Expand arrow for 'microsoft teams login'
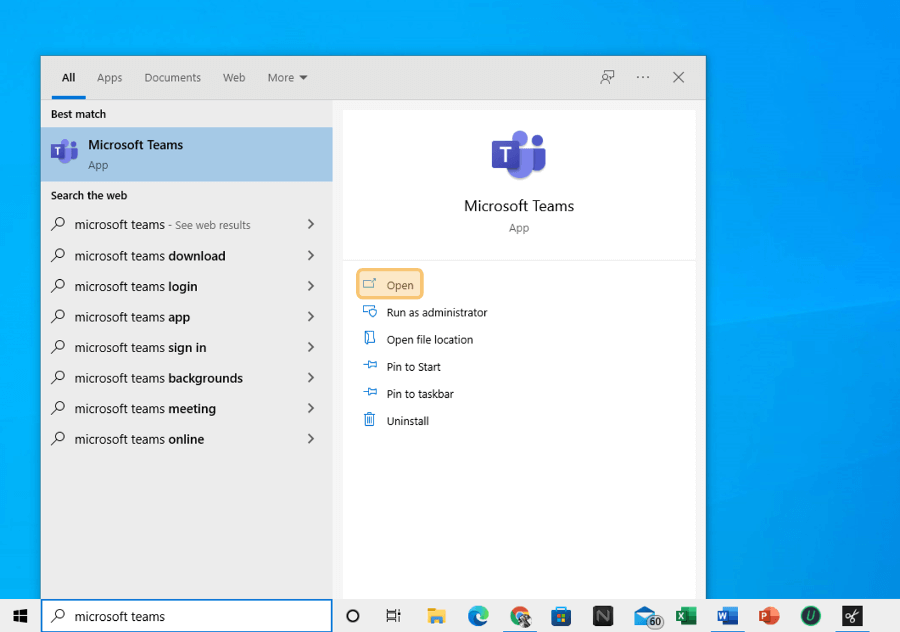 click(x=311, y=286)
